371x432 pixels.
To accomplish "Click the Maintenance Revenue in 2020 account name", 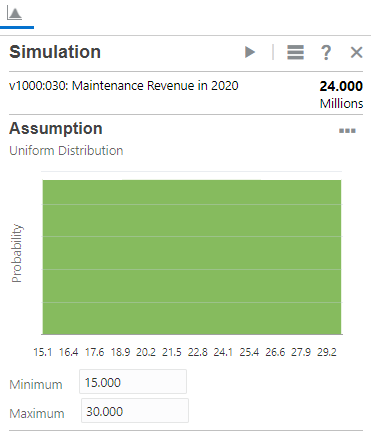I will click(x=124, y=86).
